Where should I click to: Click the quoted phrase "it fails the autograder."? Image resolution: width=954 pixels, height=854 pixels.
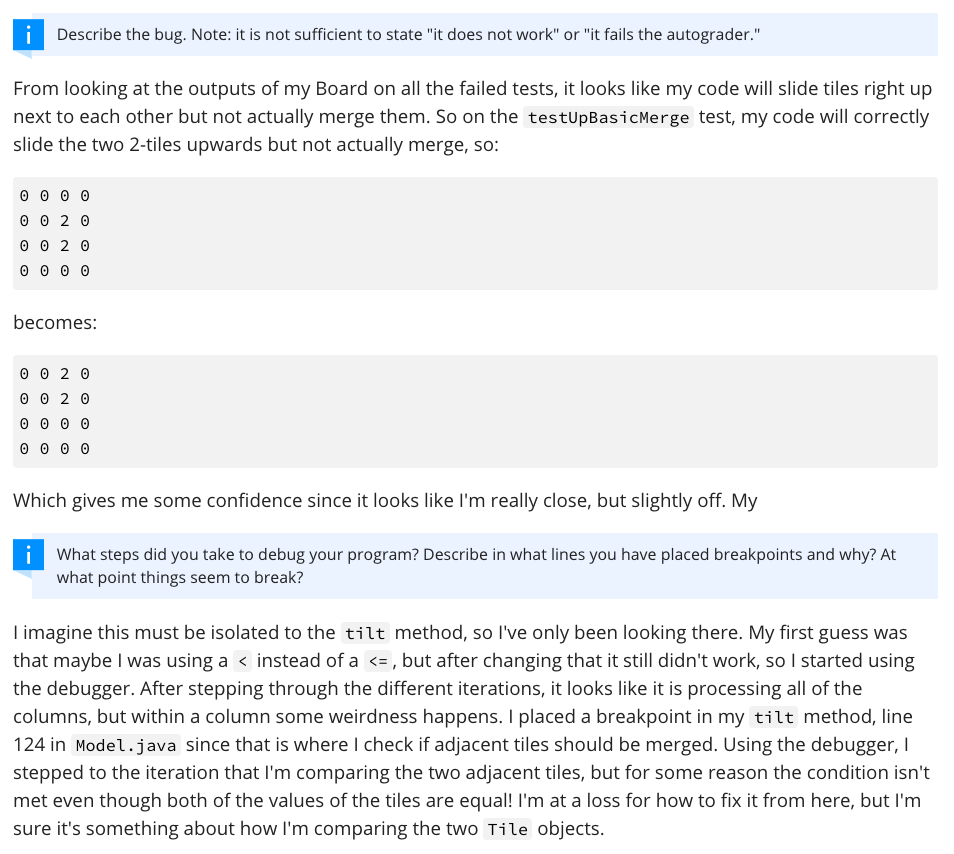point(672,35)
